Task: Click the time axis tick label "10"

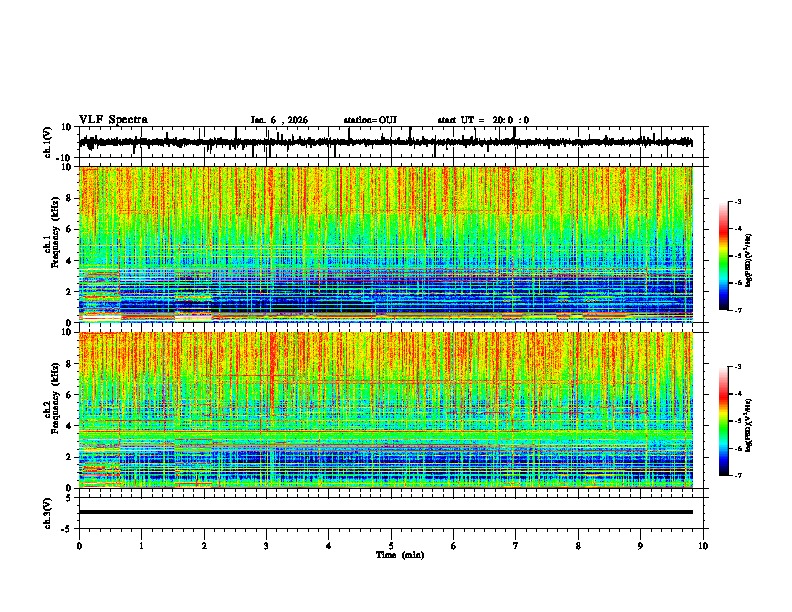Action: (703, 546)
